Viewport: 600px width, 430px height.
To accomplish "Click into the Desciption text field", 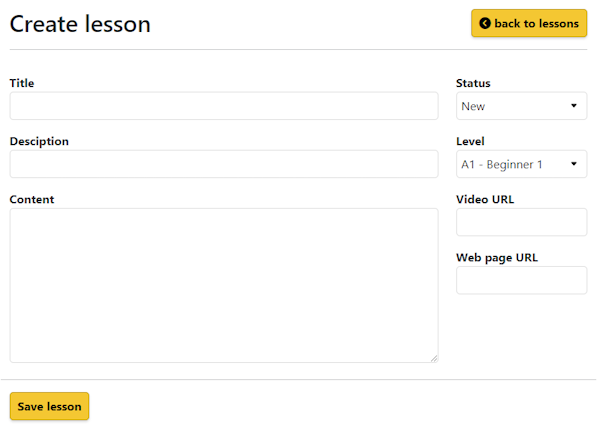I will point(224,164).
